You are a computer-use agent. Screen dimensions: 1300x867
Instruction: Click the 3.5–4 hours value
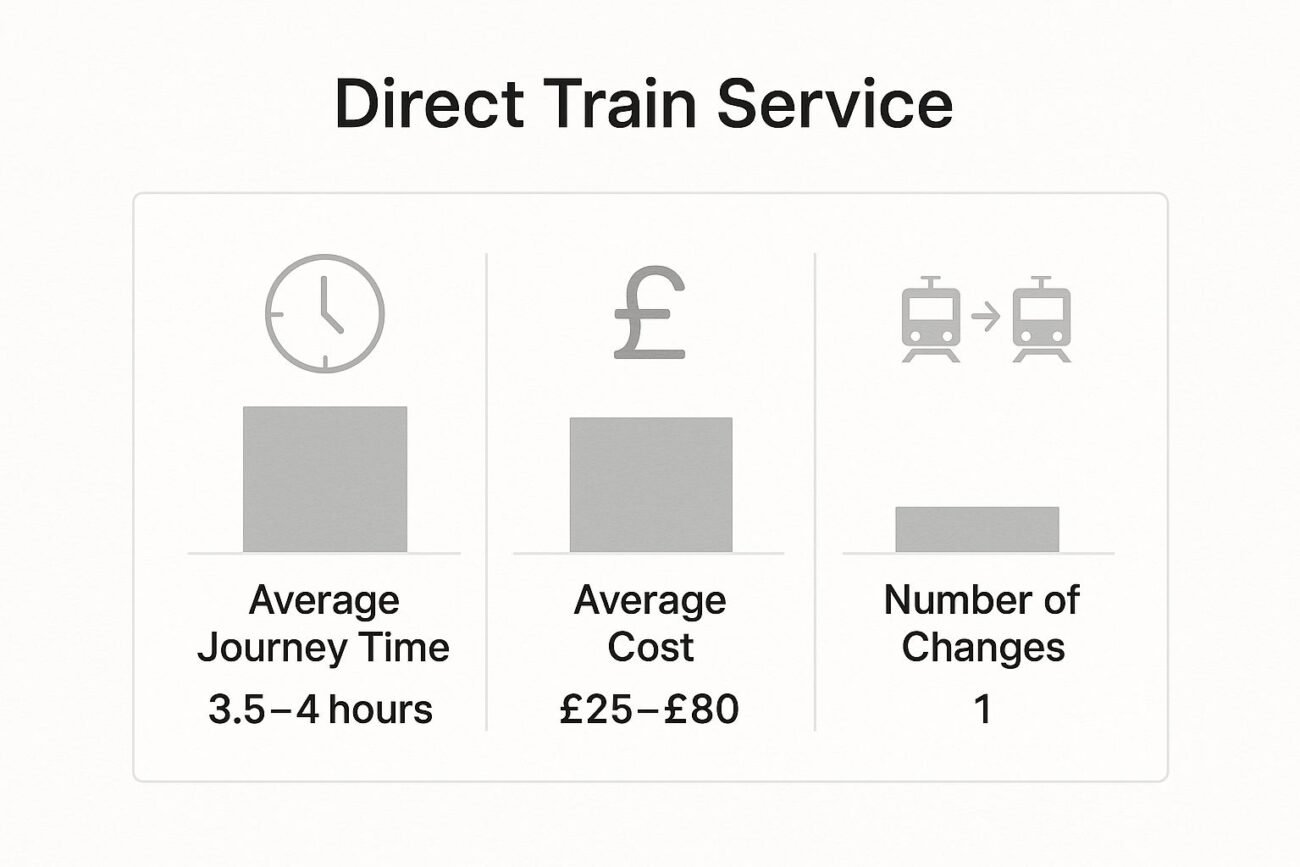320,710
